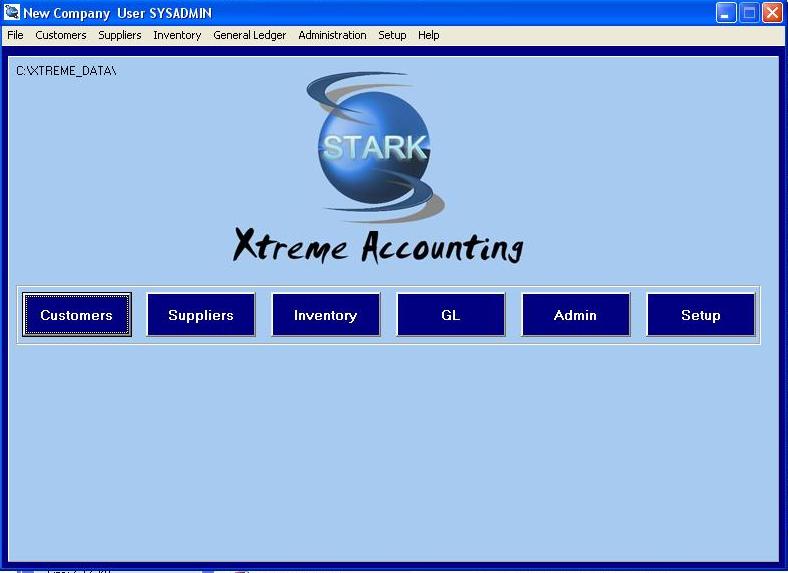Close the New Company window
The image size is (788, 573).
772,13
